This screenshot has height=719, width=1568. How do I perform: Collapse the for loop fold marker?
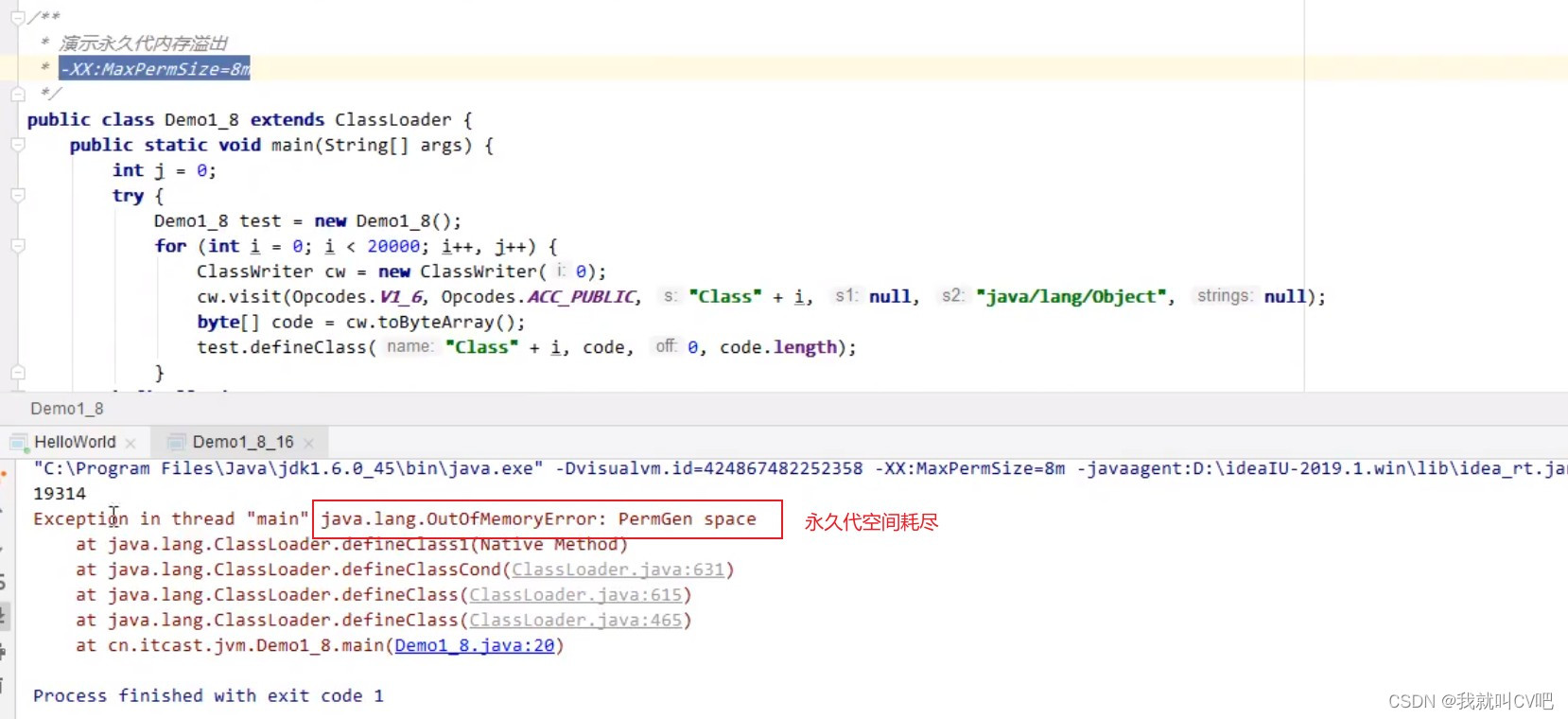click(17, 246)
